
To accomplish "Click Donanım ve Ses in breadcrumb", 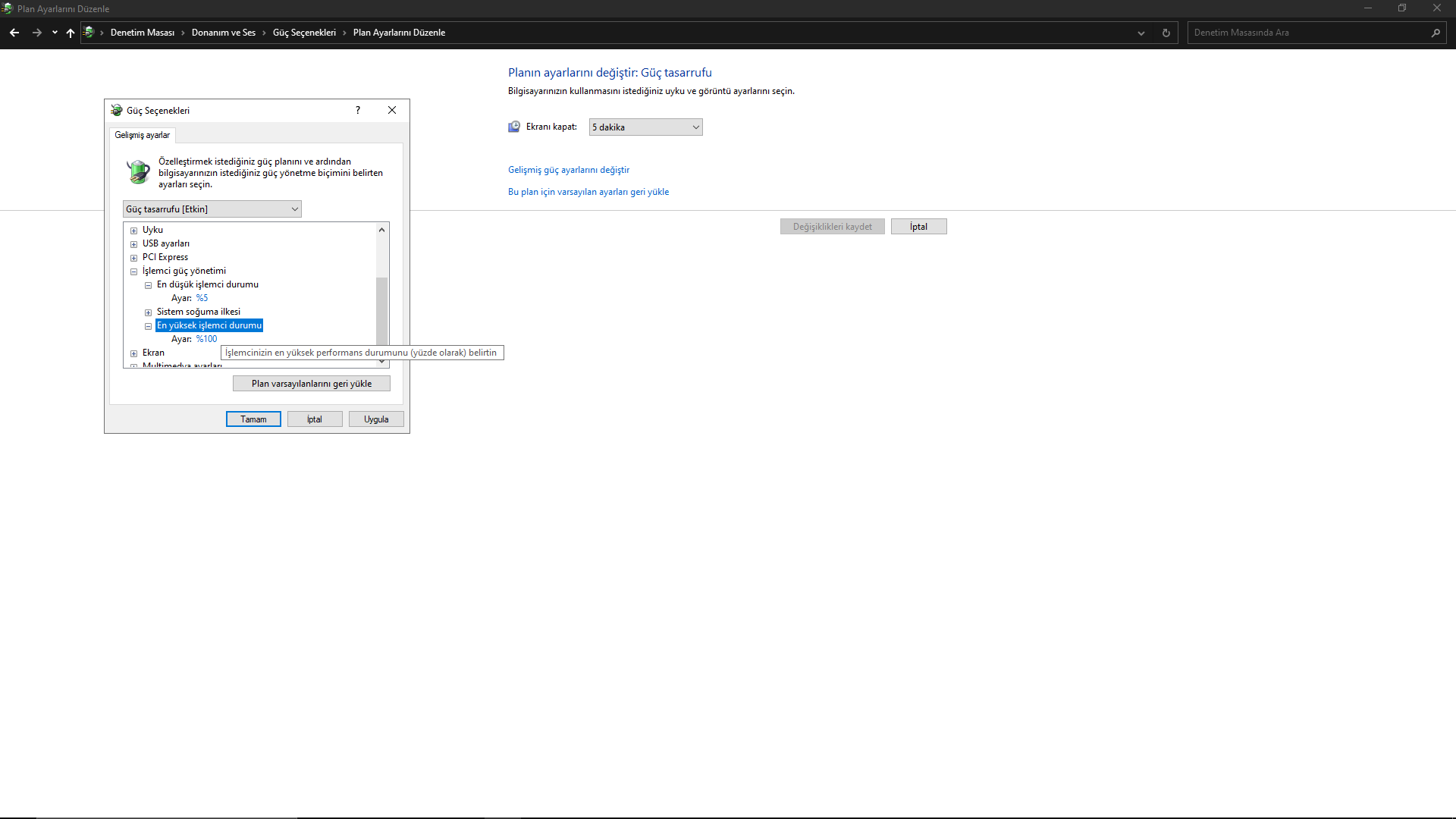I will [x=223, y=33].
